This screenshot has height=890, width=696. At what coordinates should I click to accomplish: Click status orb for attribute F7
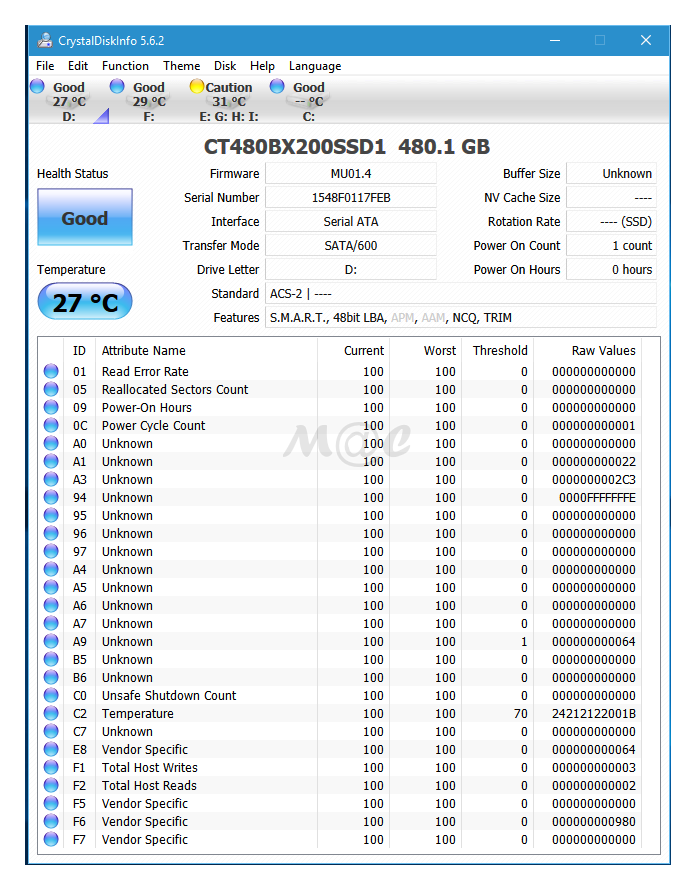pyautogui.click(x=51, y=839)
